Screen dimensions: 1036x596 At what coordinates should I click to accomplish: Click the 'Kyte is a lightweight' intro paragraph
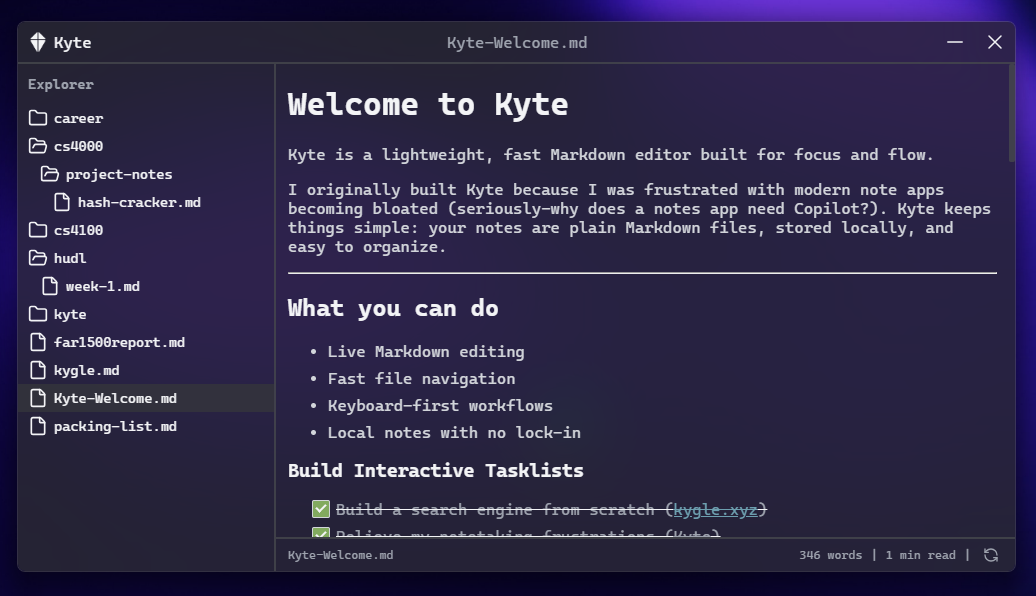tap(610, 155)
